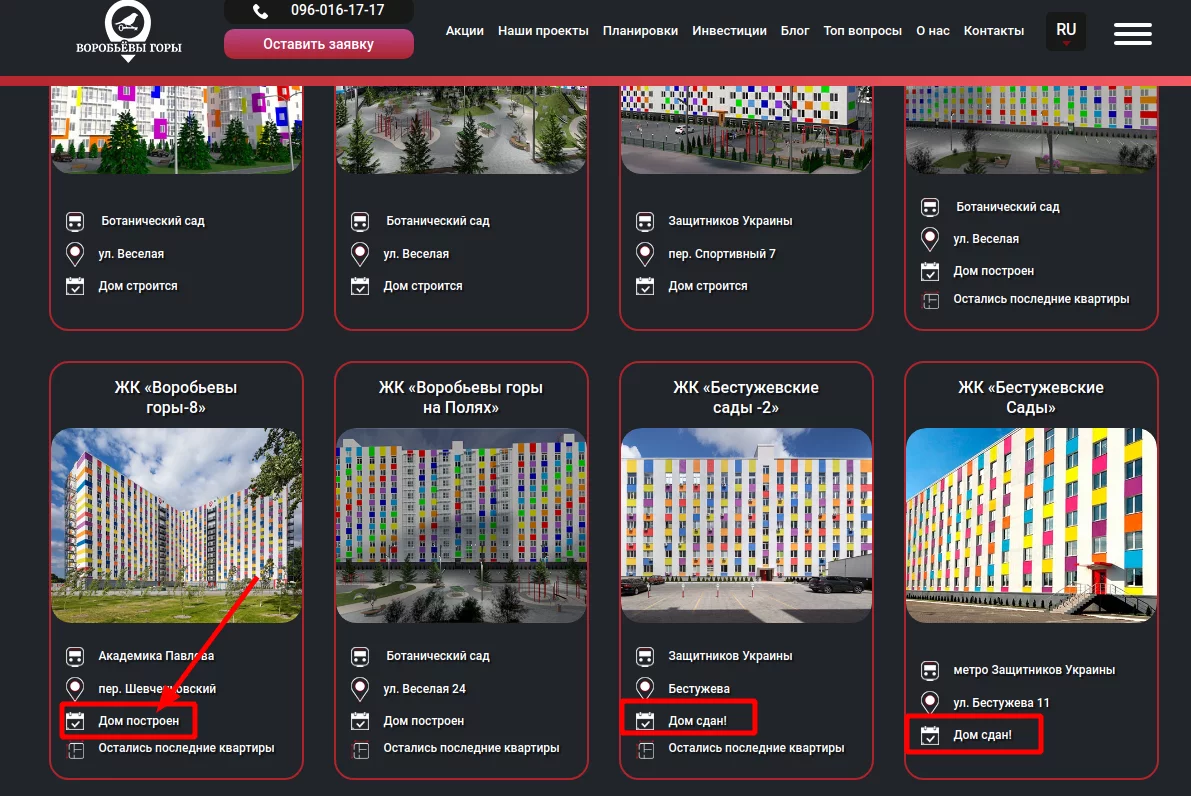Screen dimensions: 1191x796
Task: Click calendar icon in «Бестужевские сады -2» card
Action: (645, 721)
